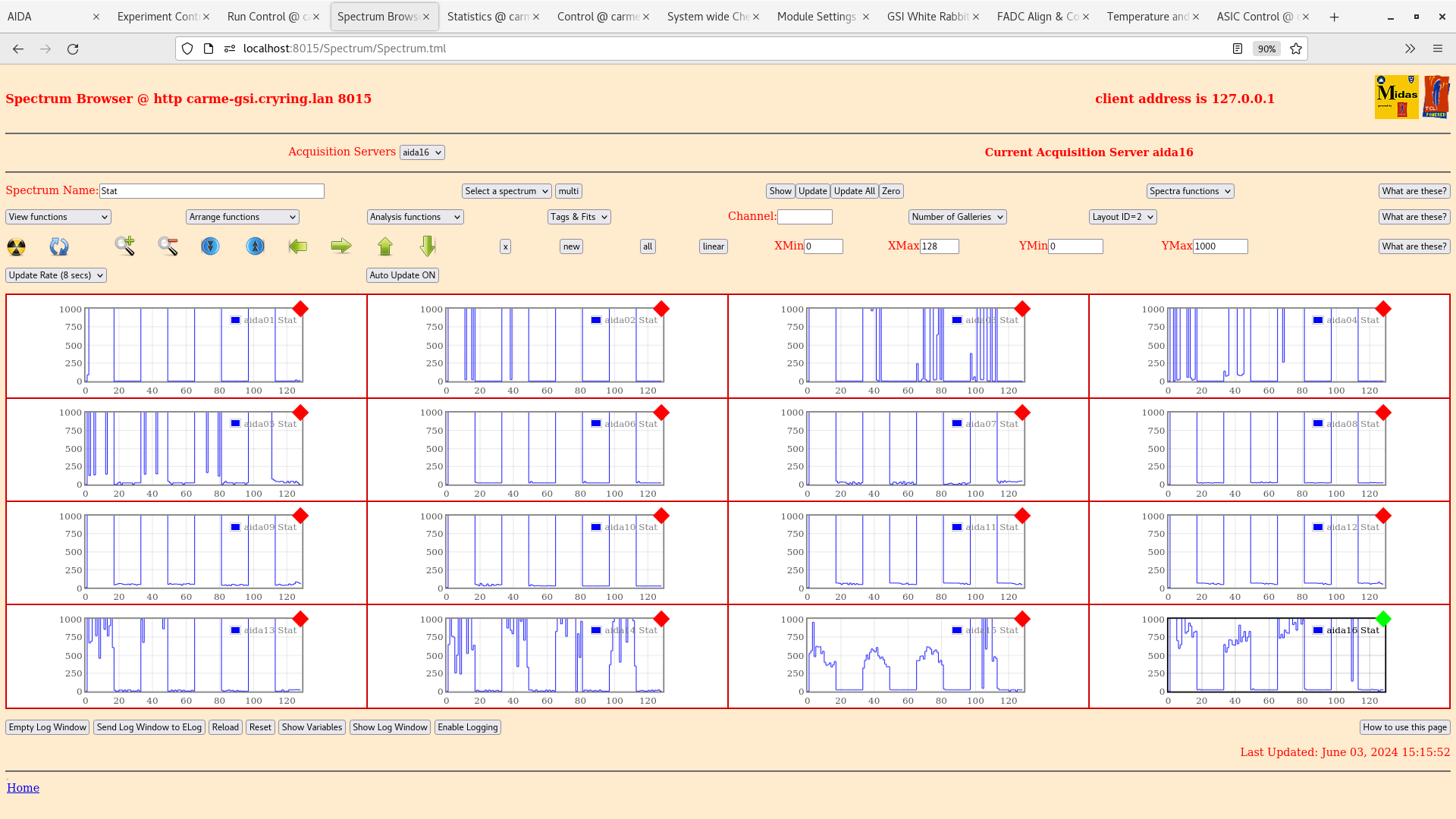The height and width of the screenshot is (819, 1456).
Task: Click the Update All button
Action: pos(854,191)
